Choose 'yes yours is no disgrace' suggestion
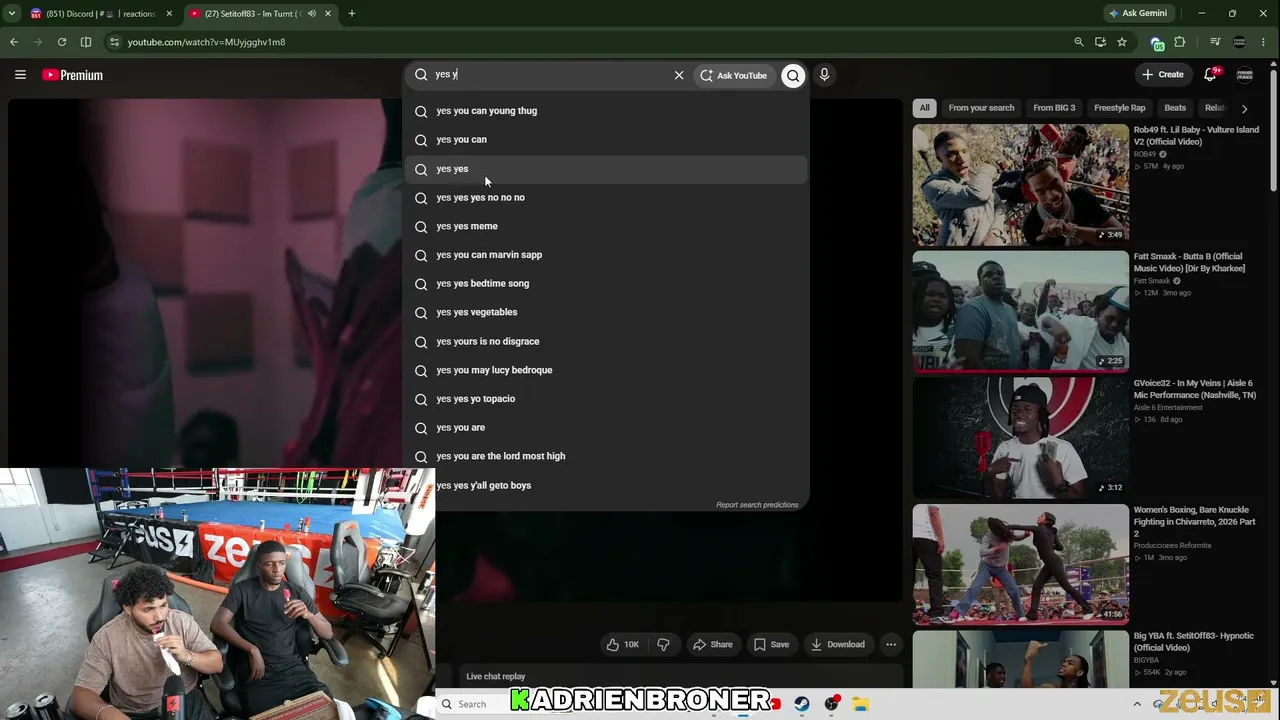Screen dimensions: 1280x720 606,341
